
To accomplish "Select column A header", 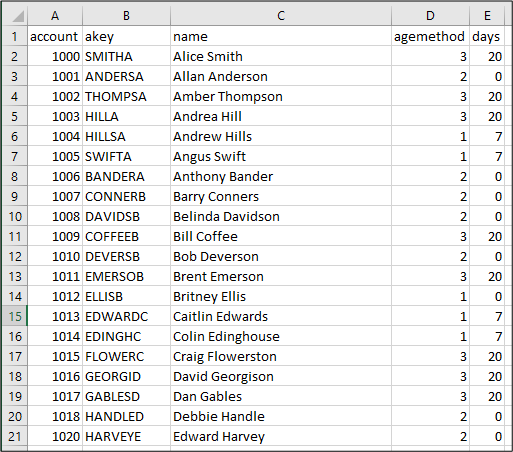I will tap(55, 15).
